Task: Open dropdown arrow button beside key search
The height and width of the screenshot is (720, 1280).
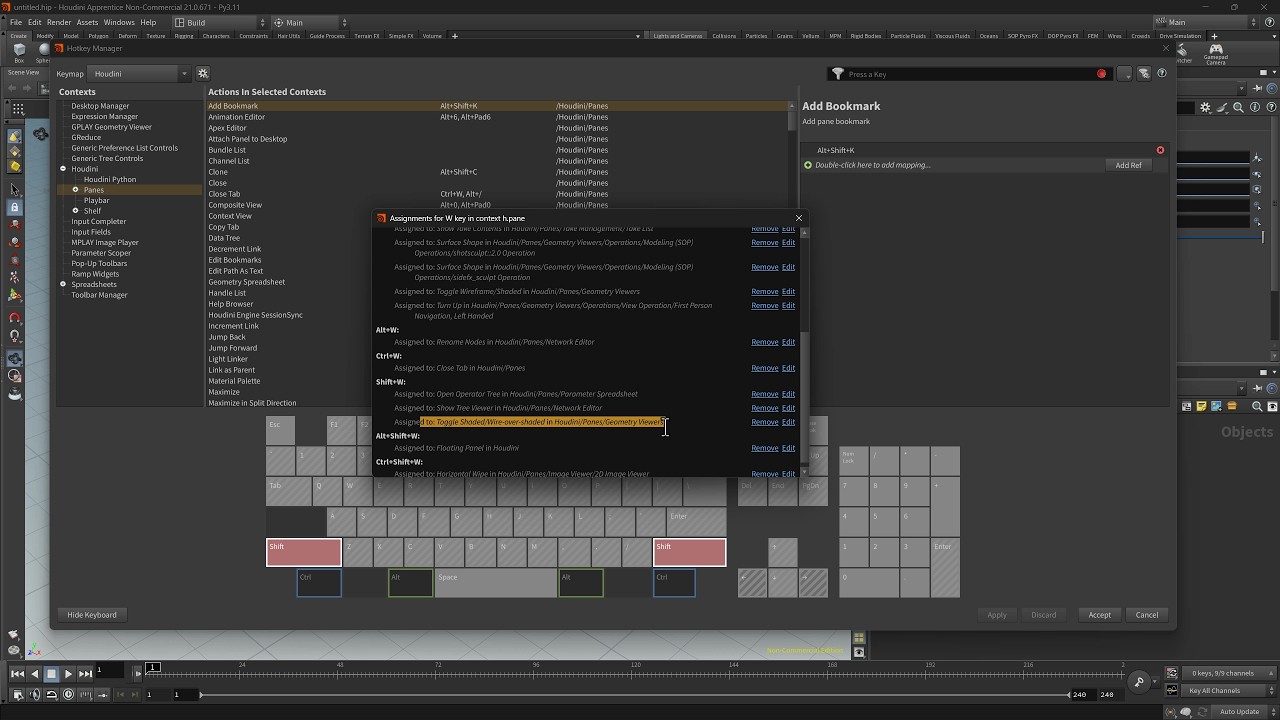Action: pyautogui.click(x=1125, y=74)
